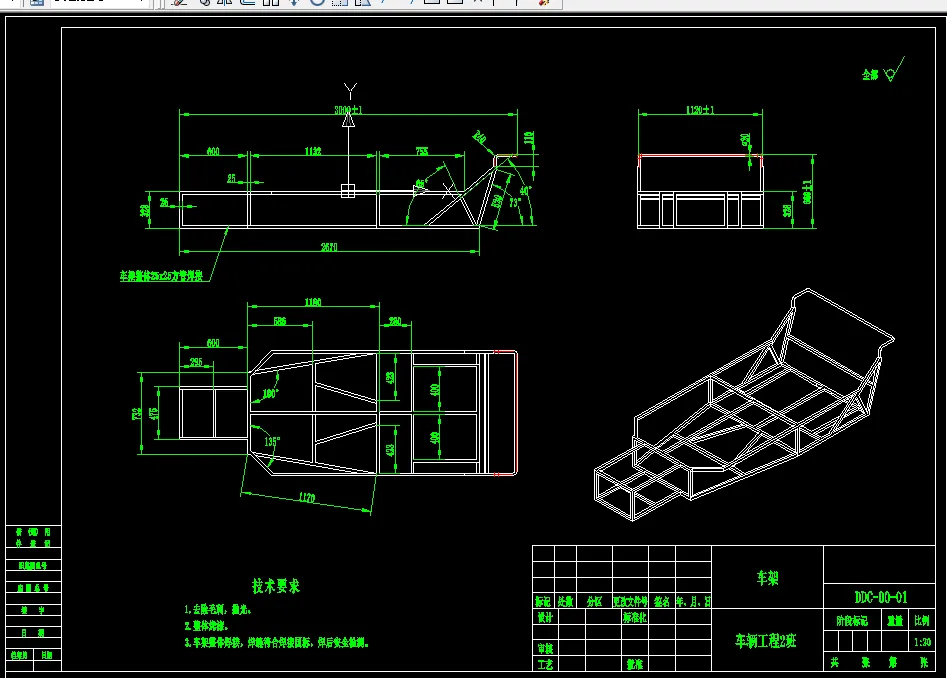The image size is (947, 678).
Task: Select the 设计 cell in the title block
Action: [x=545, y=617]
